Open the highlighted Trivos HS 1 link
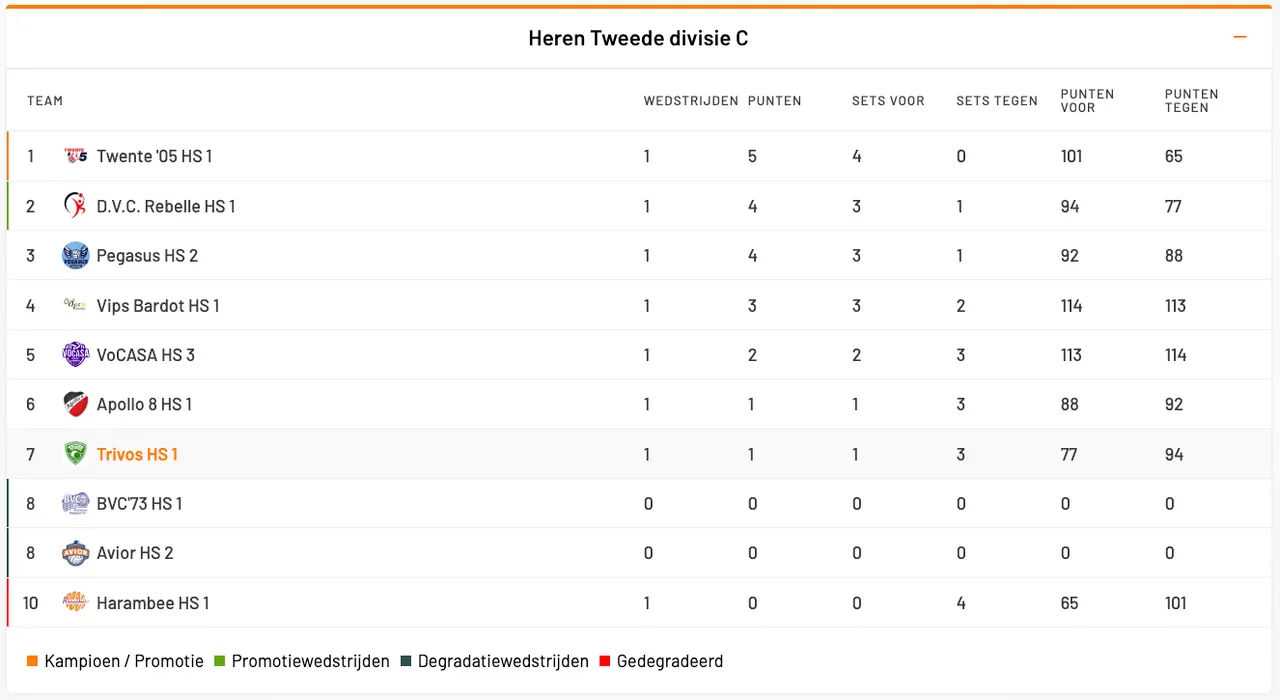 pos(137,454)
